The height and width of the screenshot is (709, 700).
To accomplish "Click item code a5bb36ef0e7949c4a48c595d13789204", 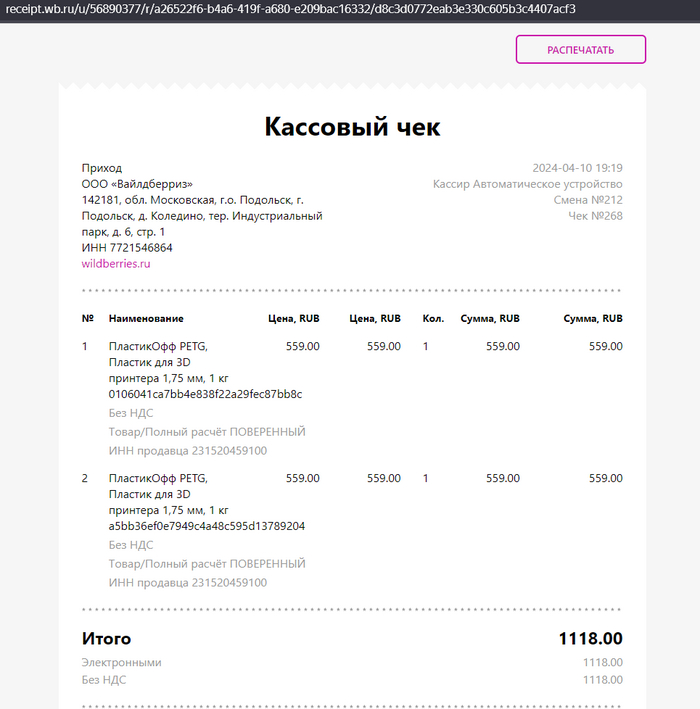I will 207,526.
